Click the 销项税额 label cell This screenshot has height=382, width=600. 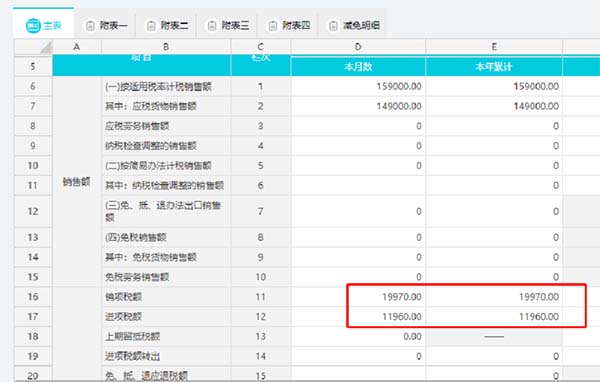tap(166, 296)
